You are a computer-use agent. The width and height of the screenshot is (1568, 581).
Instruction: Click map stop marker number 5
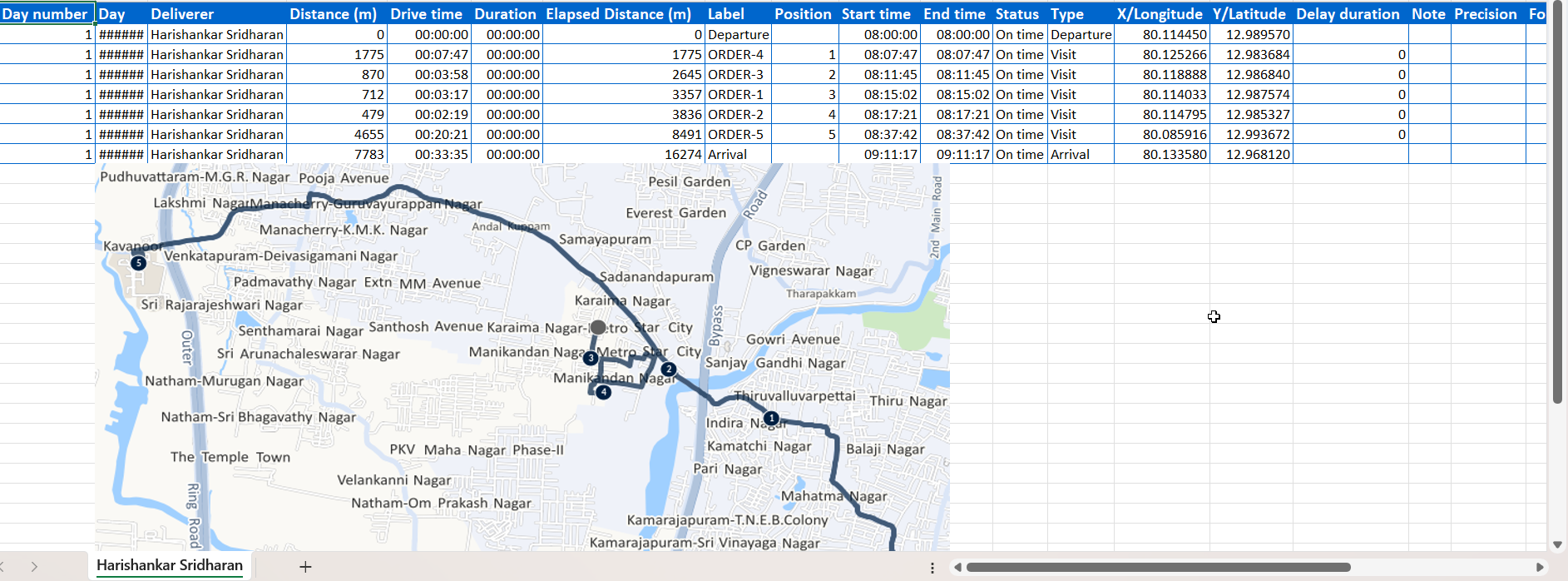click(x=138, y=263)
